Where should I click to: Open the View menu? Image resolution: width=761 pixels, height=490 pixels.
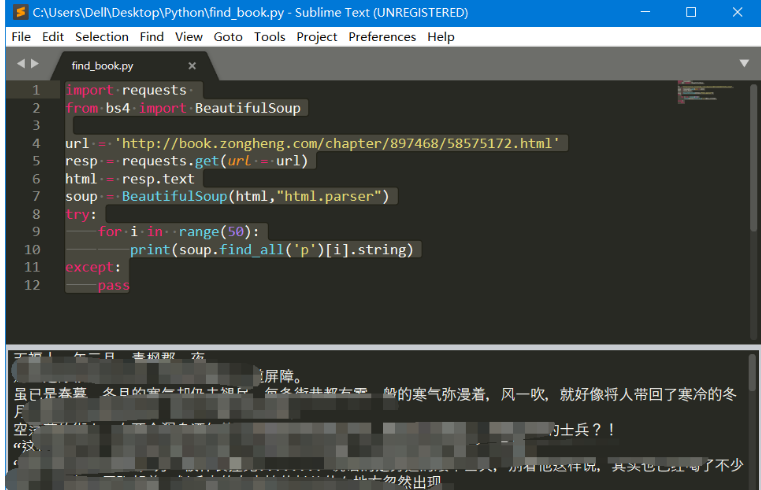click(189, 37)
